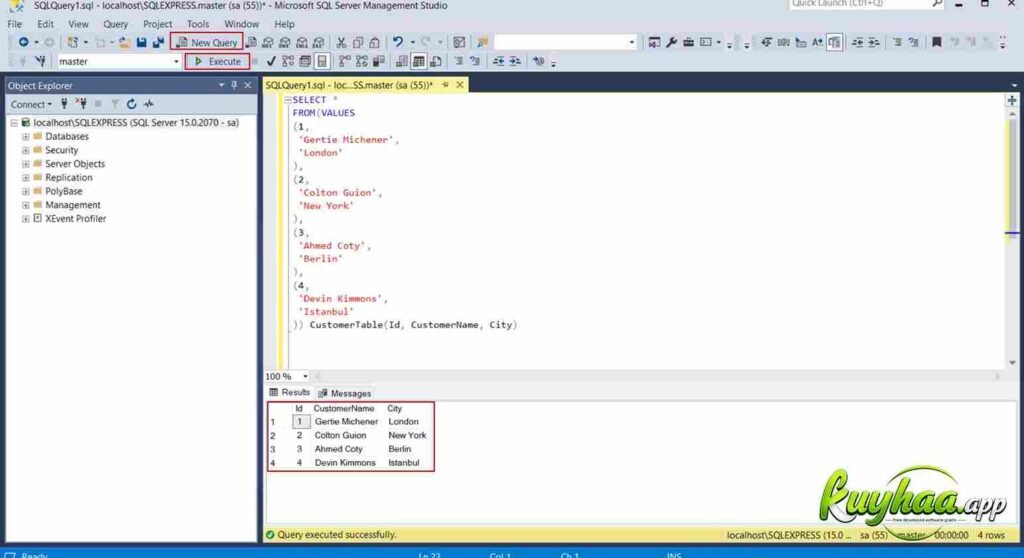Display the estimated execution plan
1024x558 pixels.
pos(288,61)
